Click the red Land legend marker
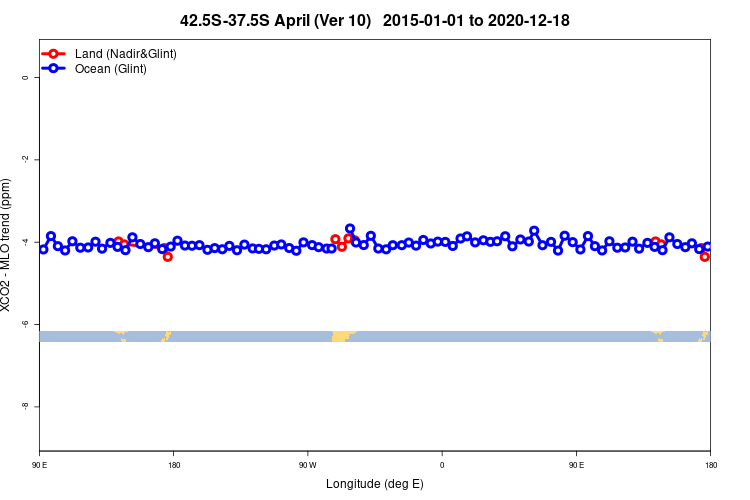 click(54, 54)
